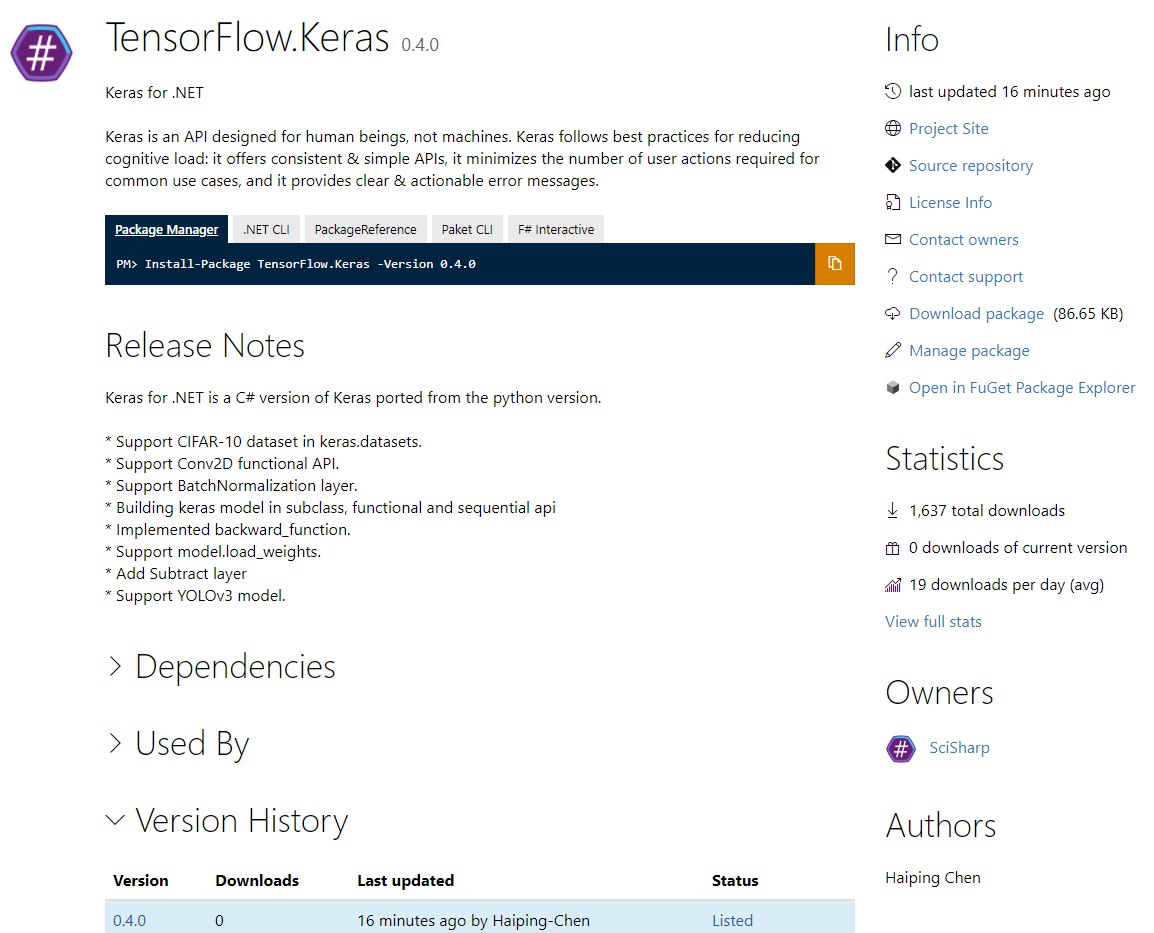The width and height of the screenshot is (1154, 933).
Task: Click the globe icon next to Project Site
Action: 893,128
